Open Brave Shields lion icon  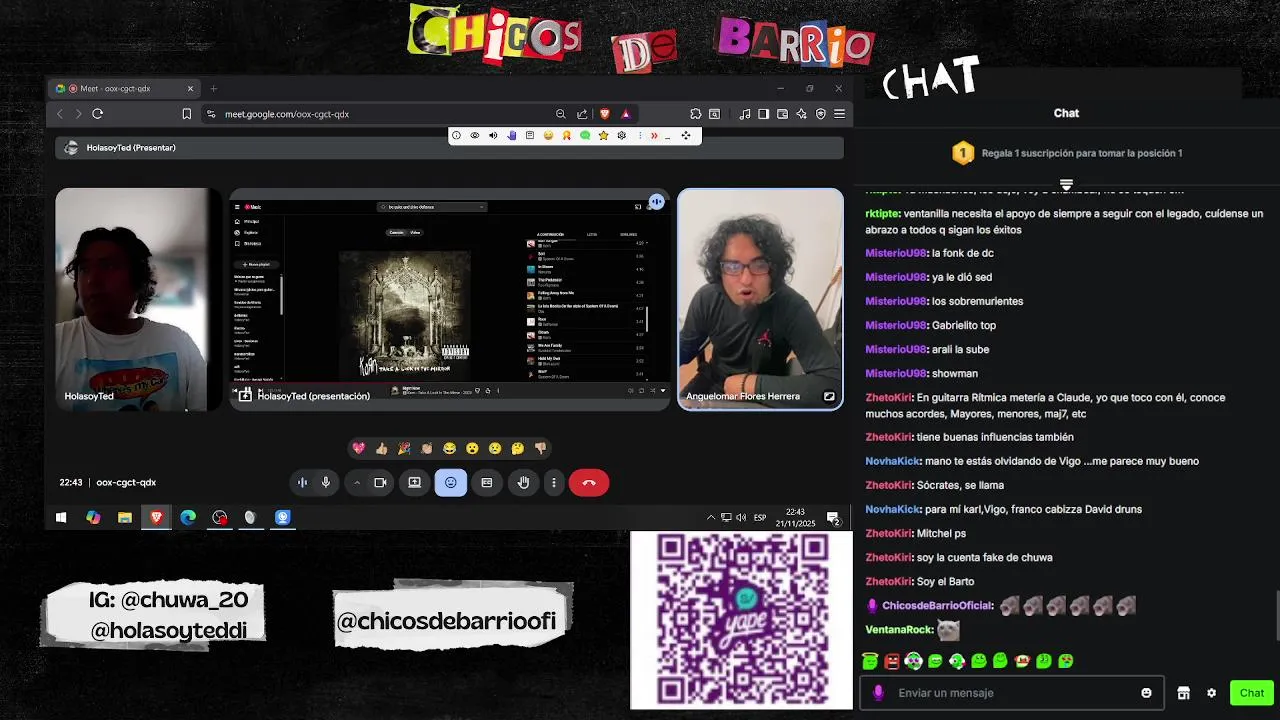(604, 114)
